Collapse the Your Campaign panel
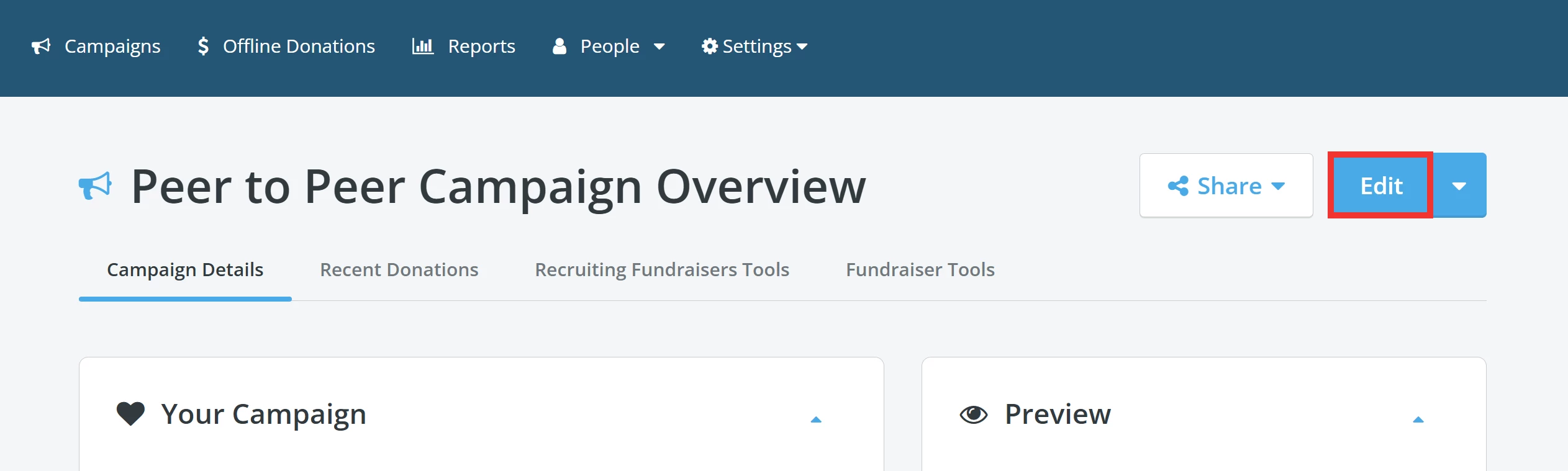1568x471 pixels. tap(816, 419)
